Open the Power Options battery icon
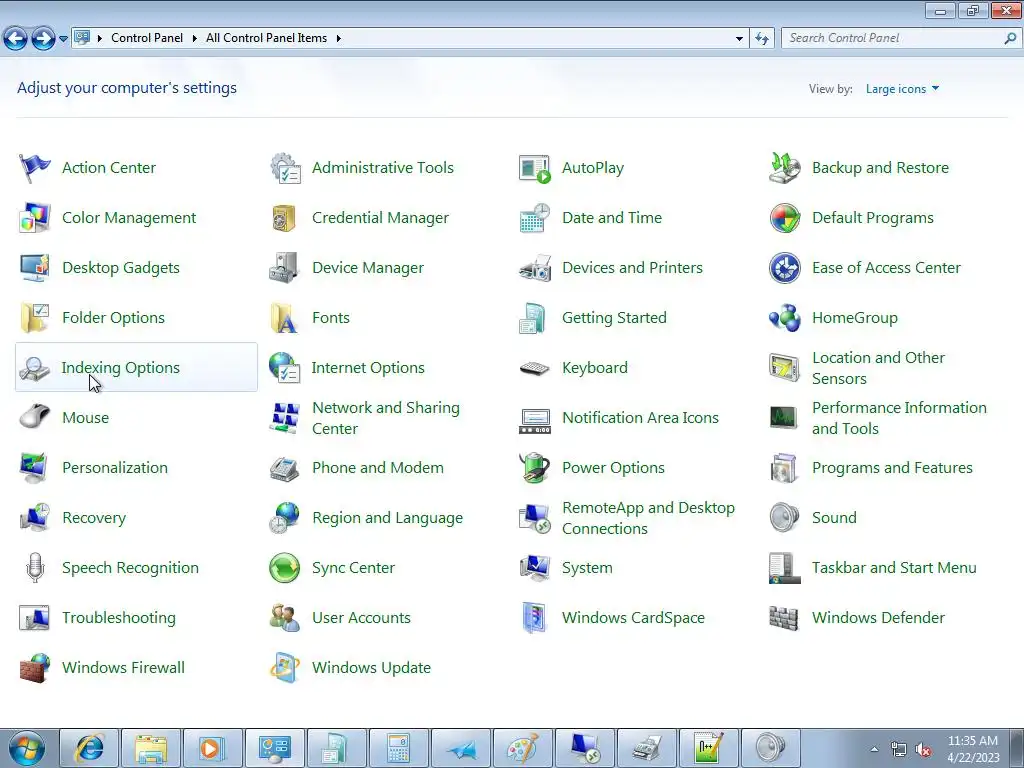The height and width of the screenshot is (768, 1024). [535, 468]
